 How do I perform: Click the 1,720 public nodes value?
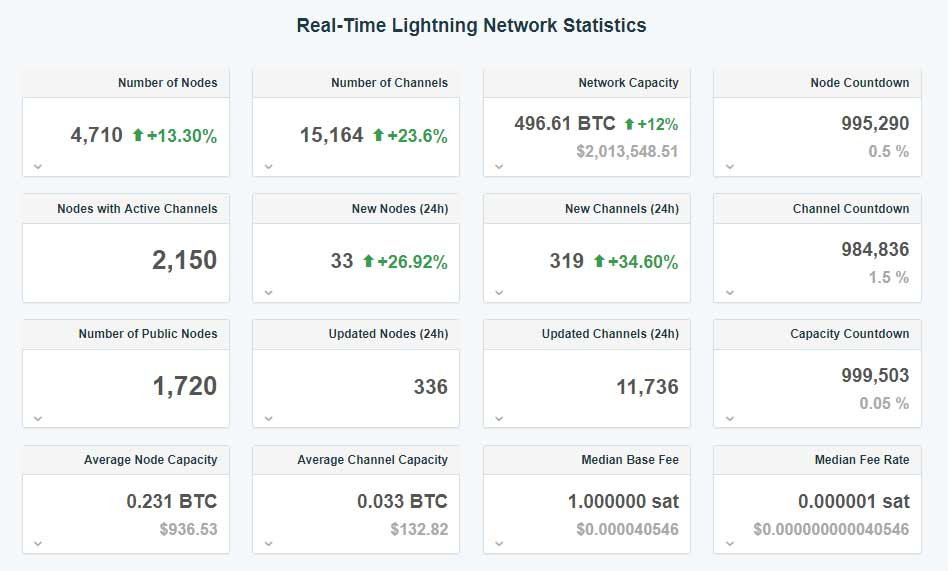(x=184, y=386)
